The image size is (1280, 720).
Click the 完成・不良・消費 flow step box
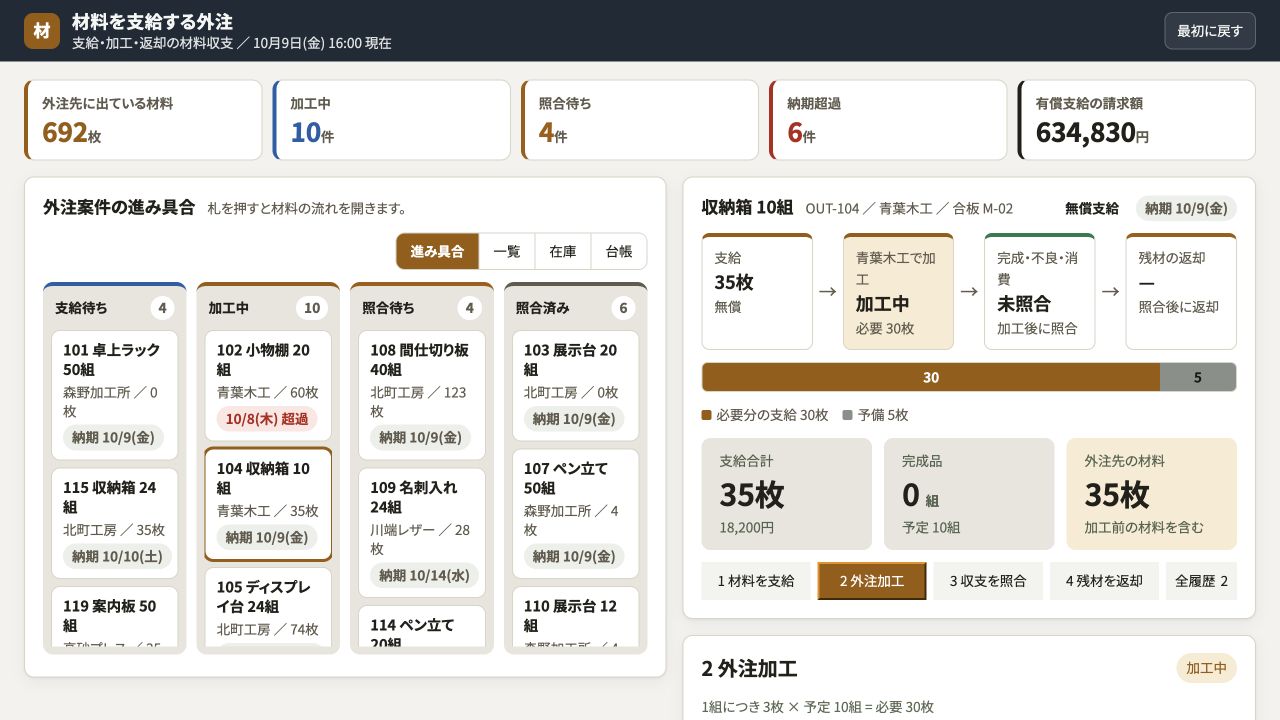pyautogui.click(x=1039, y=292)
